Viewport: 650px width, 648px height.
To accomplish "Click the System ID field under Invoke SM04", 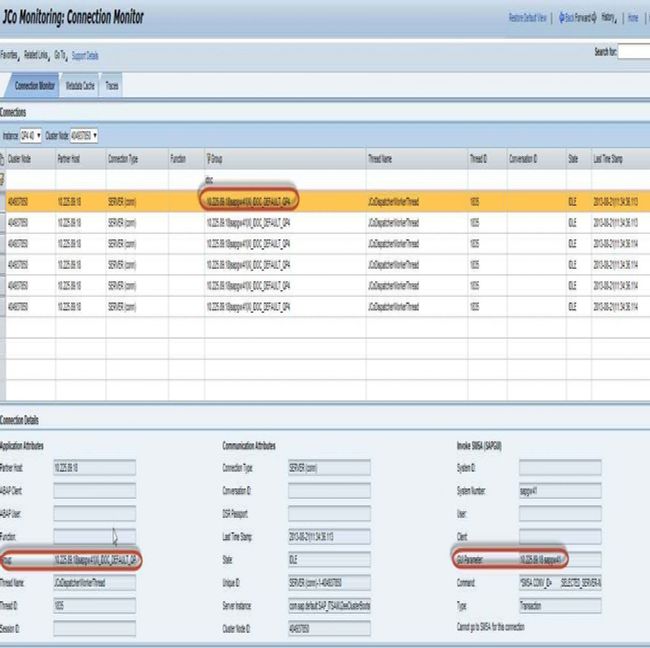I will [x=560, y=468].
